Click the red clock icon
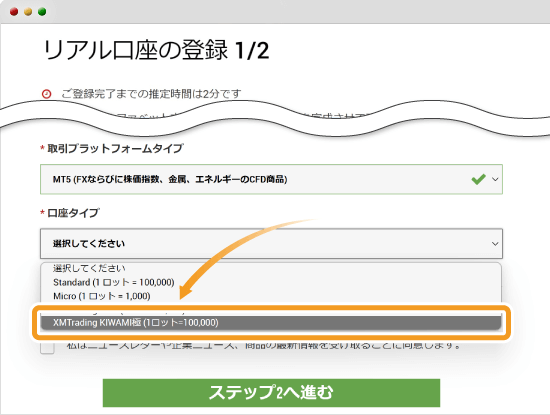 pos(46,94)
